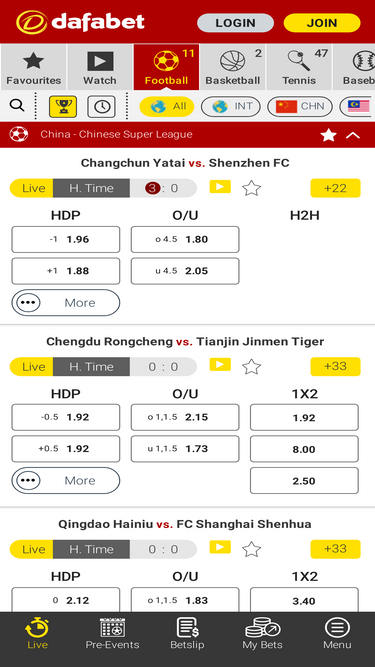Select the trophy competitions filter icon
Image resolution: width=375 pixels, height=667 pixels.
click(63, 106)
